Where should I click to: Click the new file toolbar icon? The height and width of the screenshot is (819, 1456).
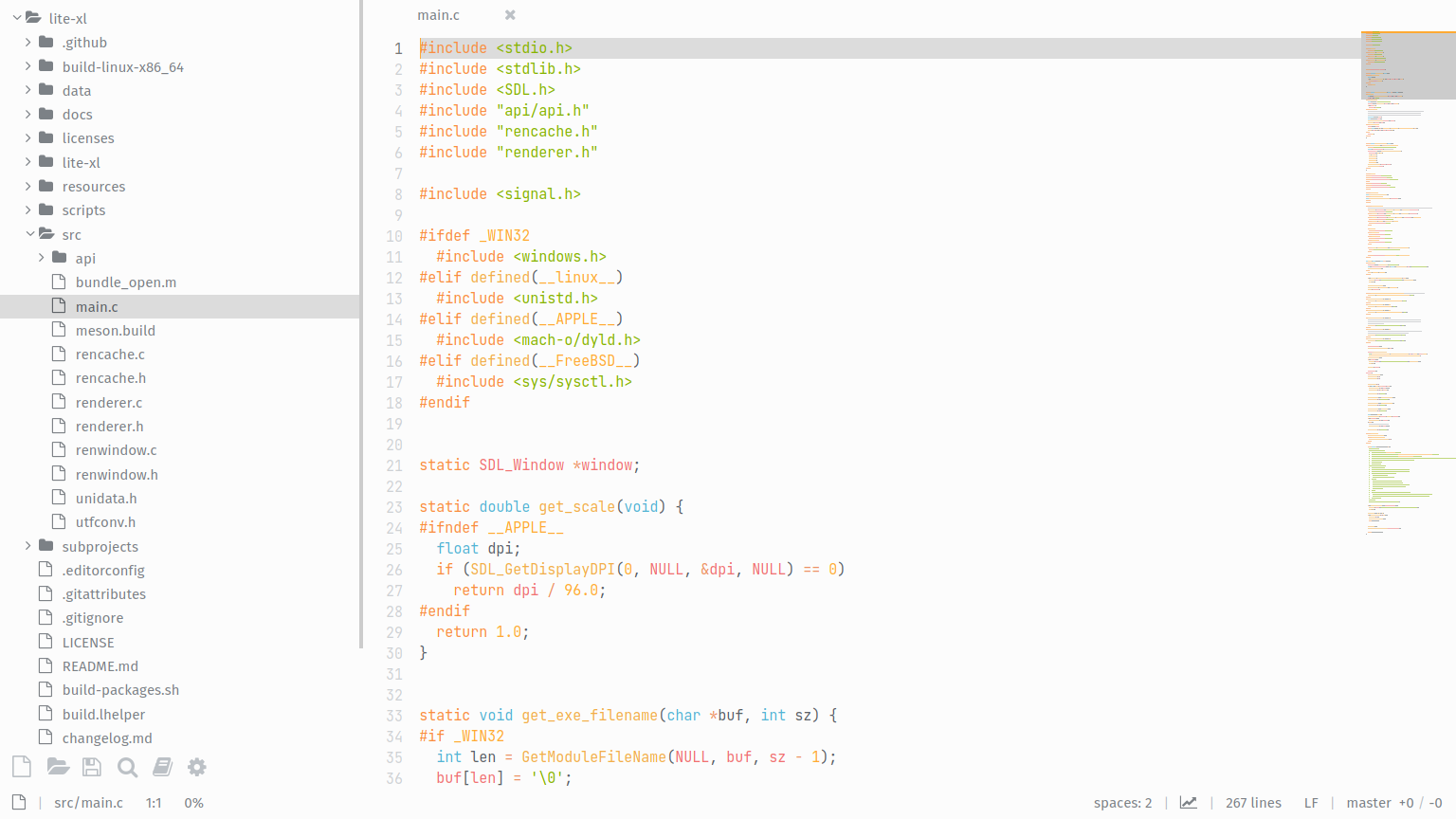[x=22, y=767]
